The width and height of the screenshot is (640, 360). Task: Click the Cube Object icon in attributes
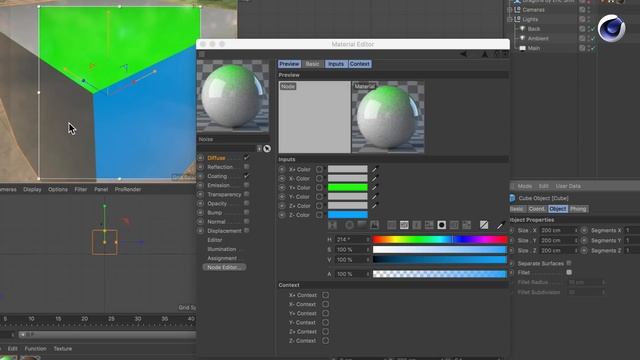pyautogui.click(x=513, y=198)
